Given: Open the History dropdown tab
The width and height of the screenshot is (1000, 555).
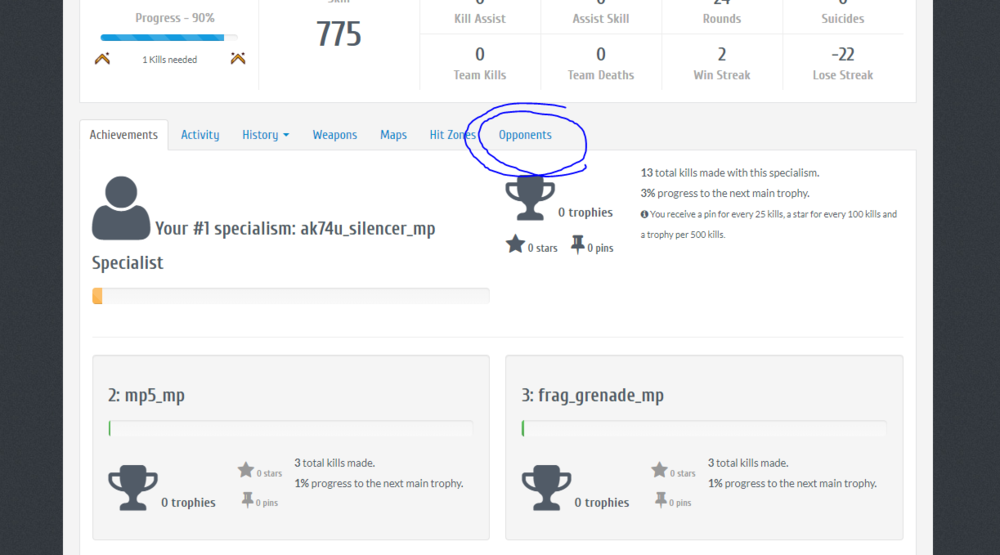Looking at the screenshot, I should click(x=265, y=135).
